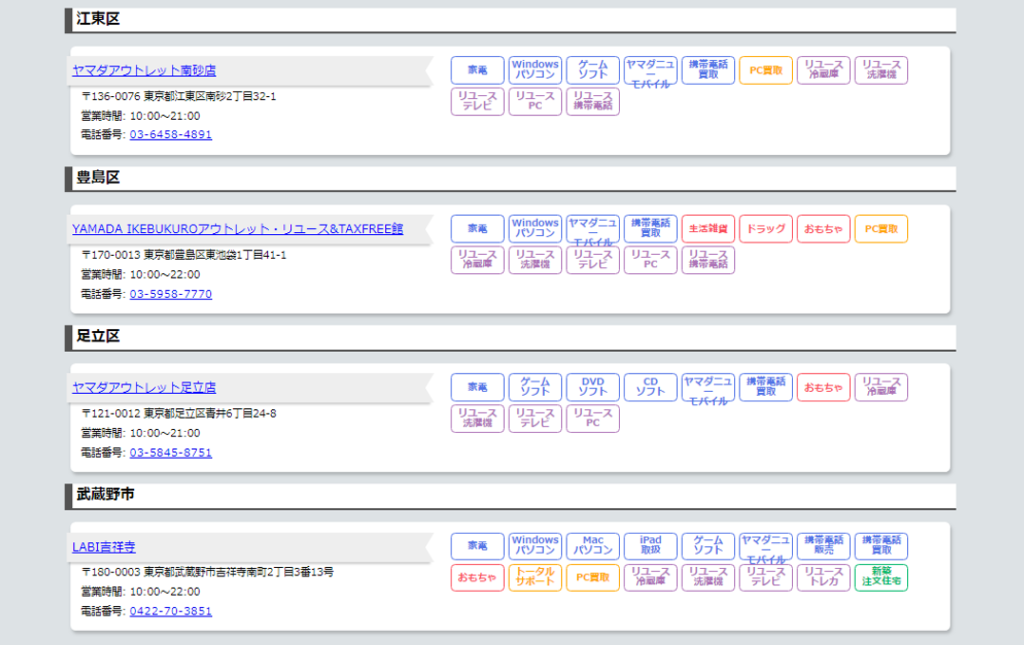This screenshot has height=645, width=1024.
Task: Click 携帯電話販売 tag for LABI吉祥寺
Action: [x=824, y=546]
